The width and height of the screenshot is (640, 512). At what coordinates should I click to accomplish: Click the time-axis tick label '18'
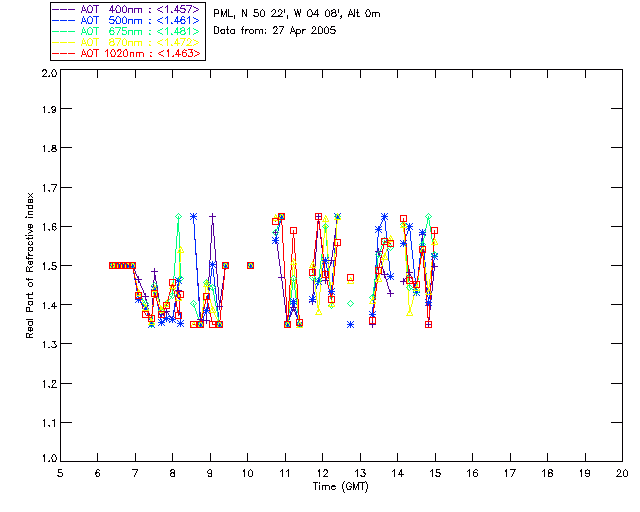coord(547,473)
